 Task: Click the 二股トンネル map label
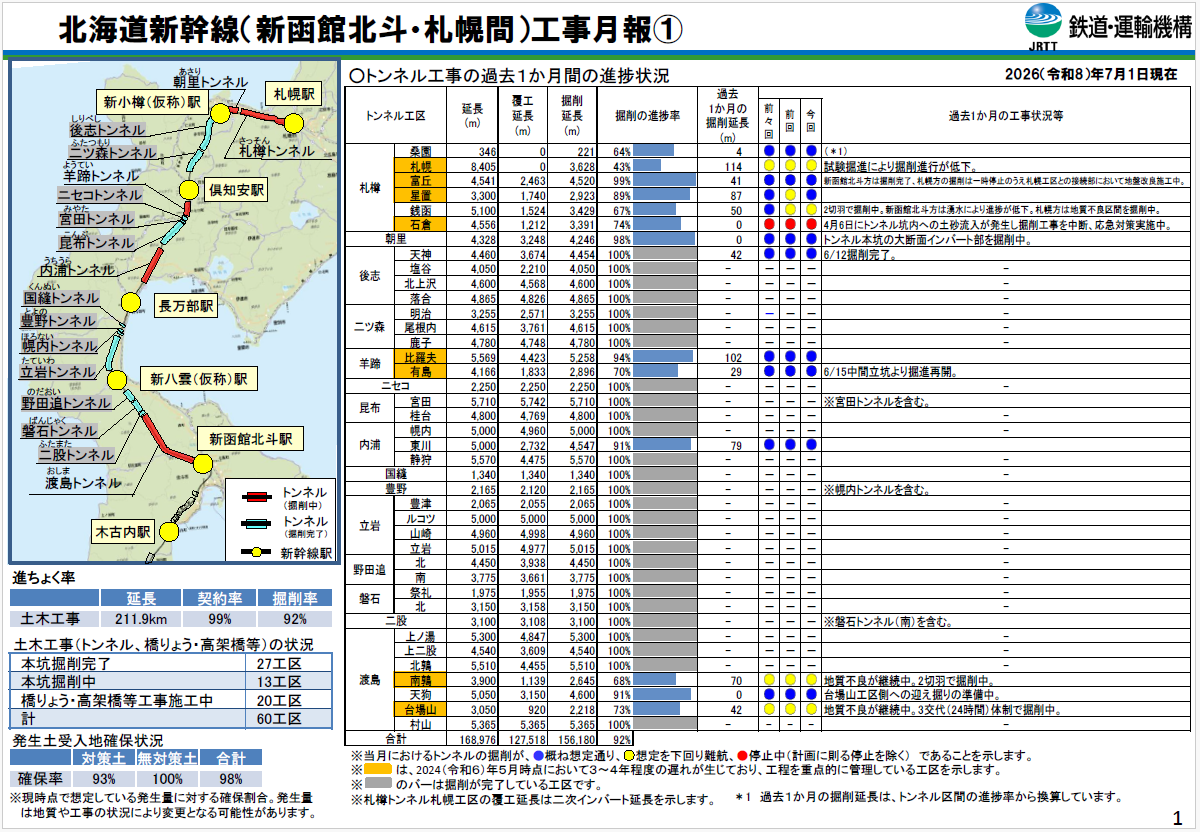pyautogui.click(x=77, y=455)
